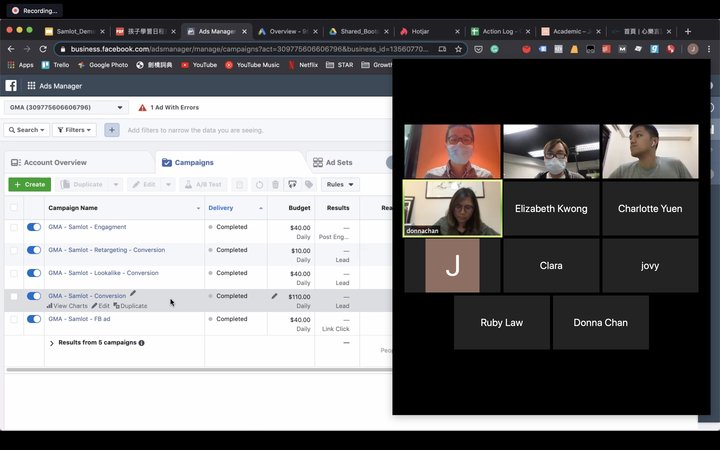Click the pencil icon in Conversion Delivery cell
720x450 pixels.
pos(274,296)
